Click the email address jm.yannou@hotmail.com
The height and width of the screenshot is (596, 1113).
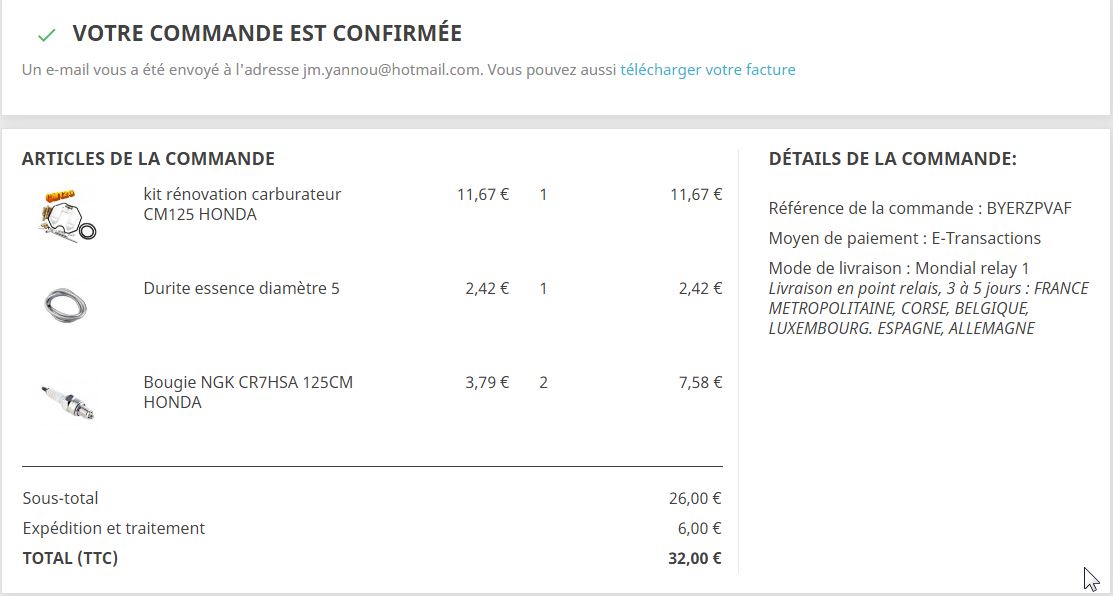click(392, 70)
